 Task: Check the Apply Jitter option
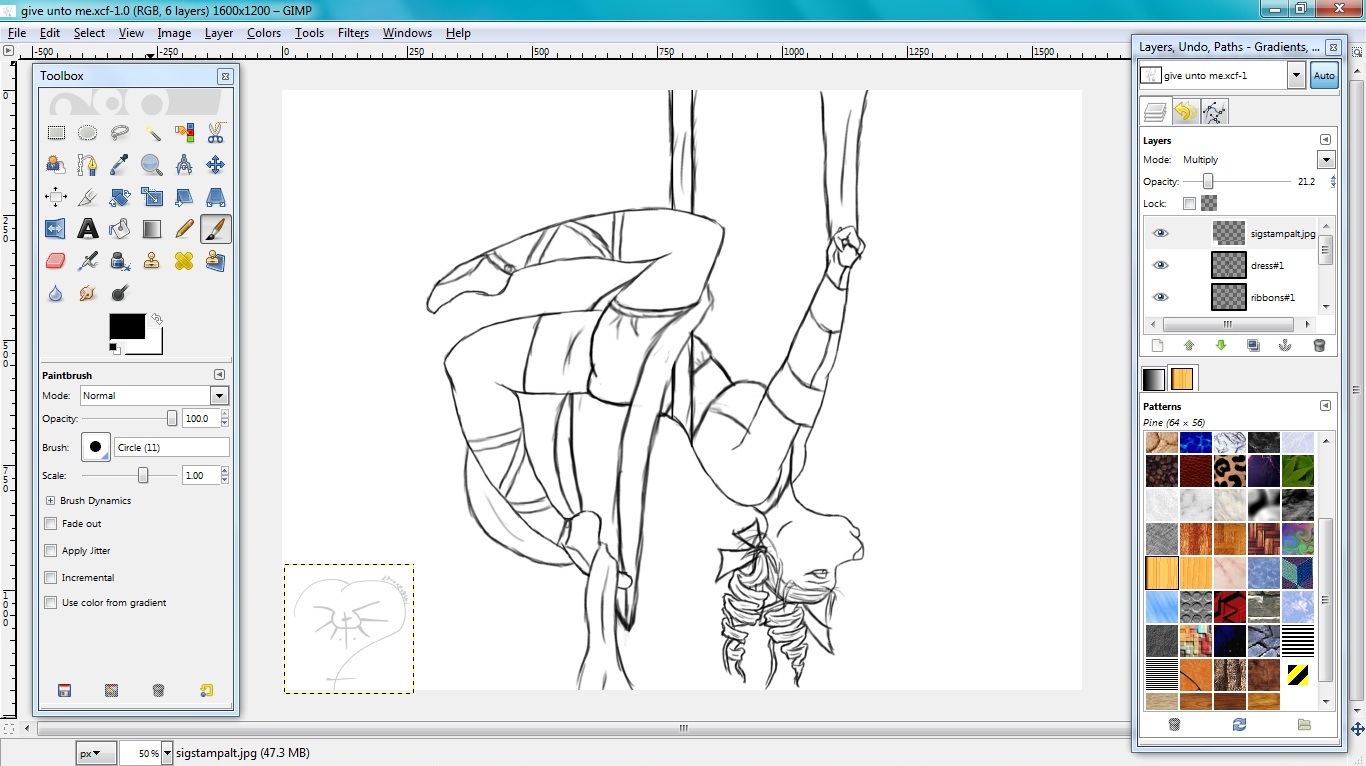click(x=51, y=551)
